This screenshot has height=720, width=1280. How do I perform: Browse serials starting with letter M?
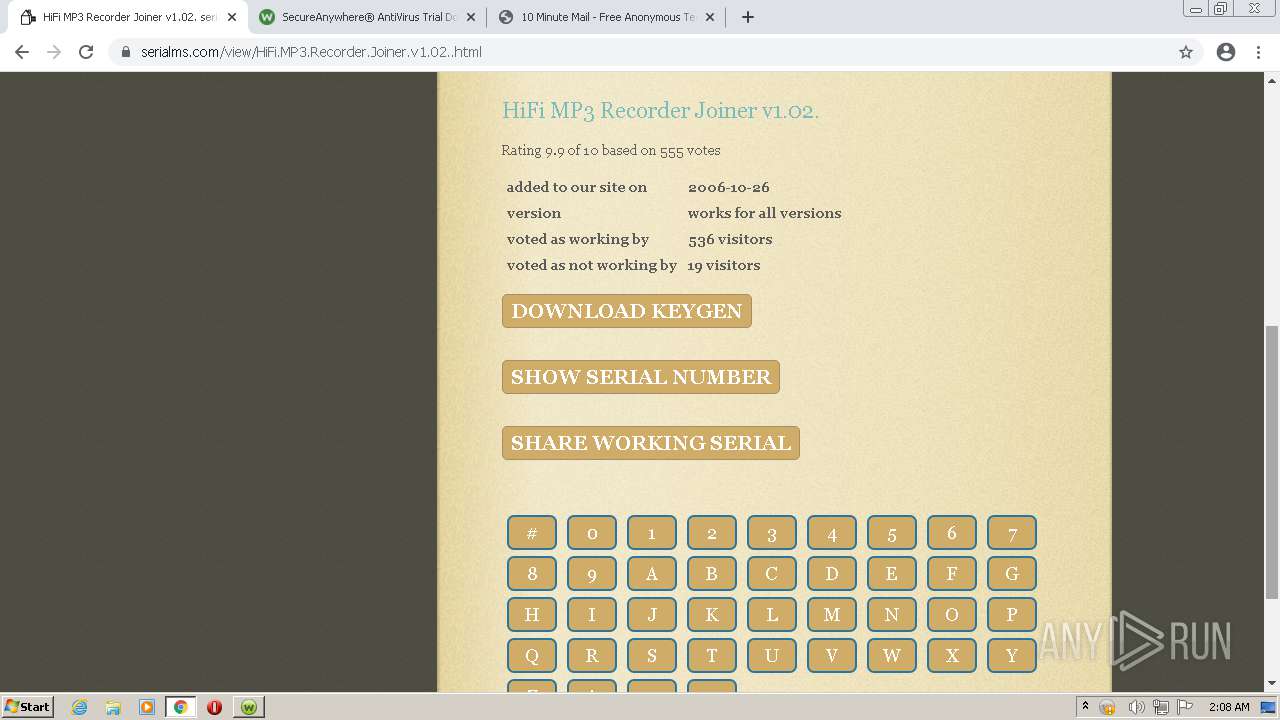[832, 615]
